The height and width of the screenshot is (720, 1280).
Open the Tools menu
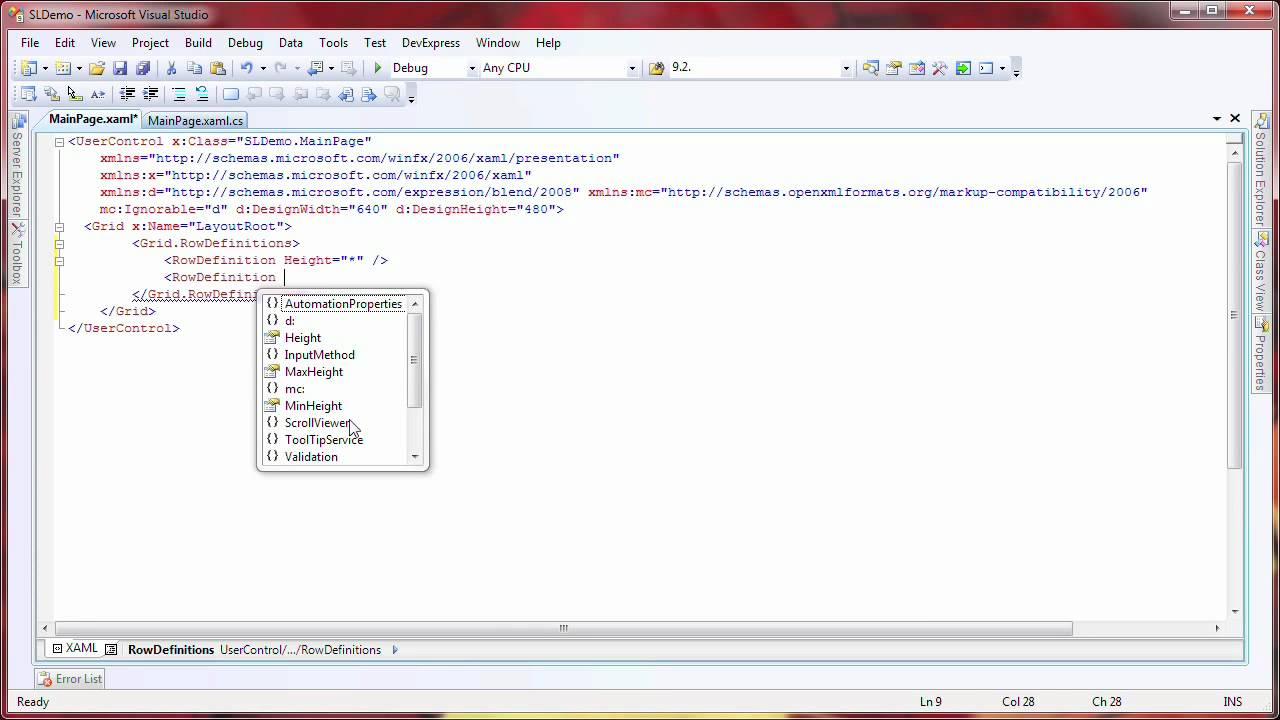333,43
